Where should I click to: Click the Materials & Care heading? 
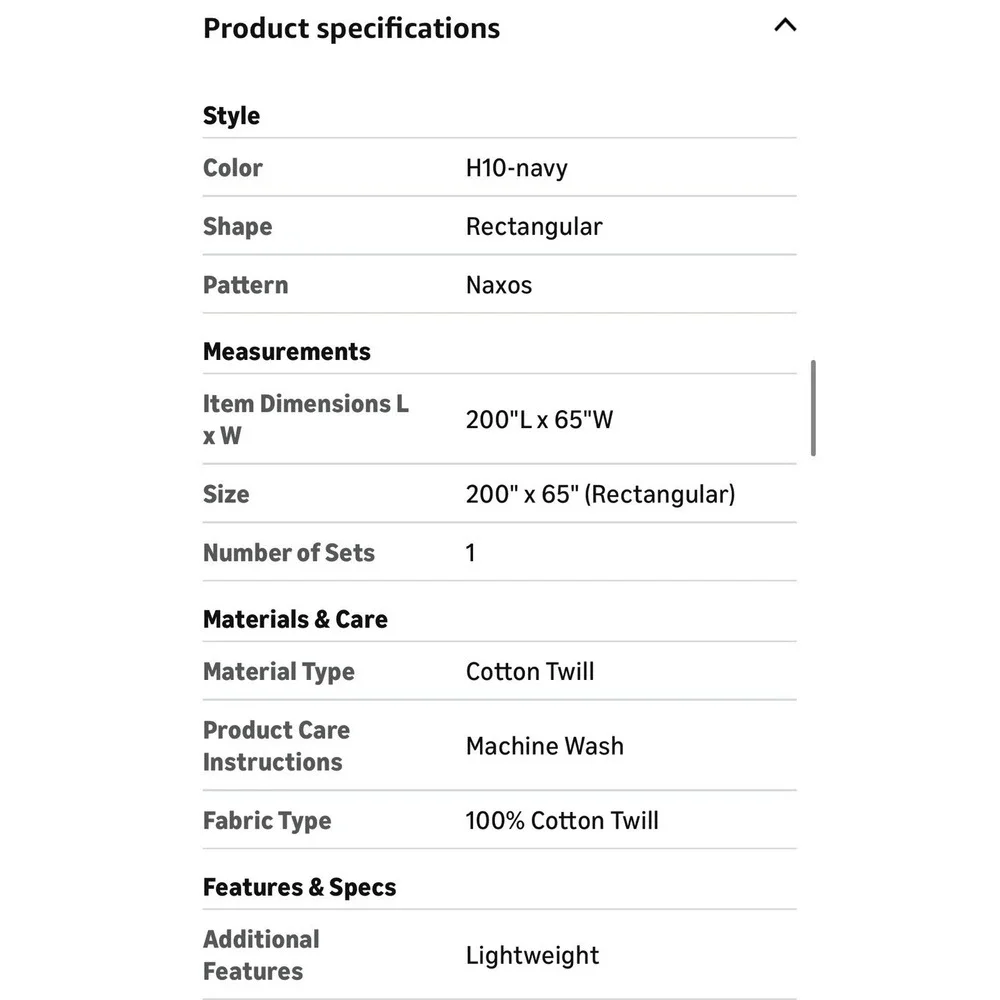[295, 620]
